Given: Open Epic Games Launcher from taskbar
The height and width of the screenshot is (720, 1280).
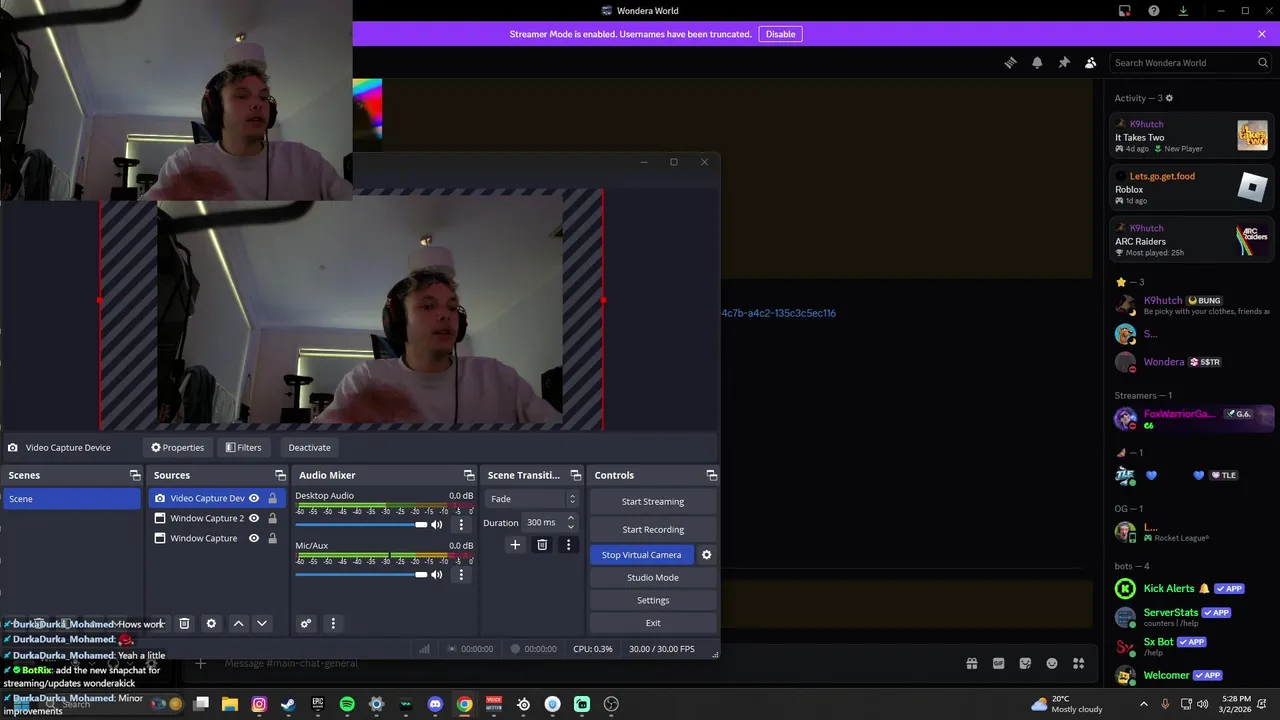Looking at the screenshot, I should (318, 704).
